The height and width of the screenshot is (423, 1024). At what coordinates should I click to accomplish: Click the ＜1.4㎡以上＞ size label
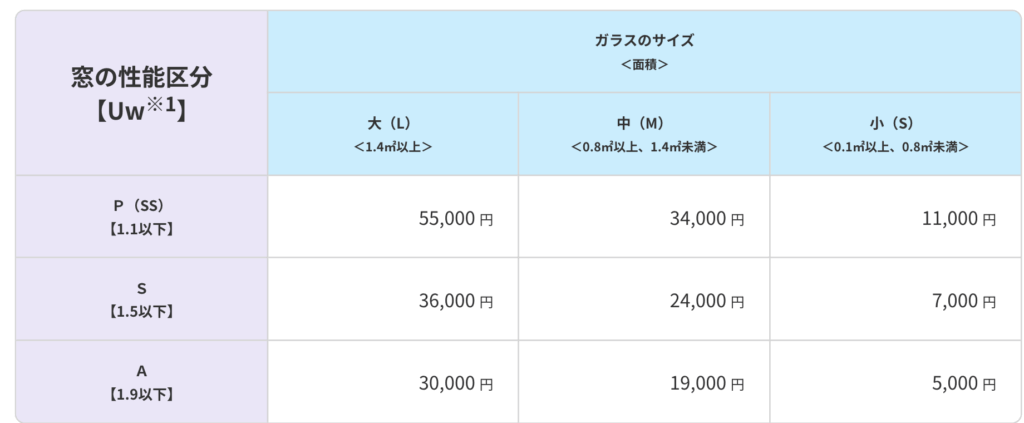coord(392,146)
